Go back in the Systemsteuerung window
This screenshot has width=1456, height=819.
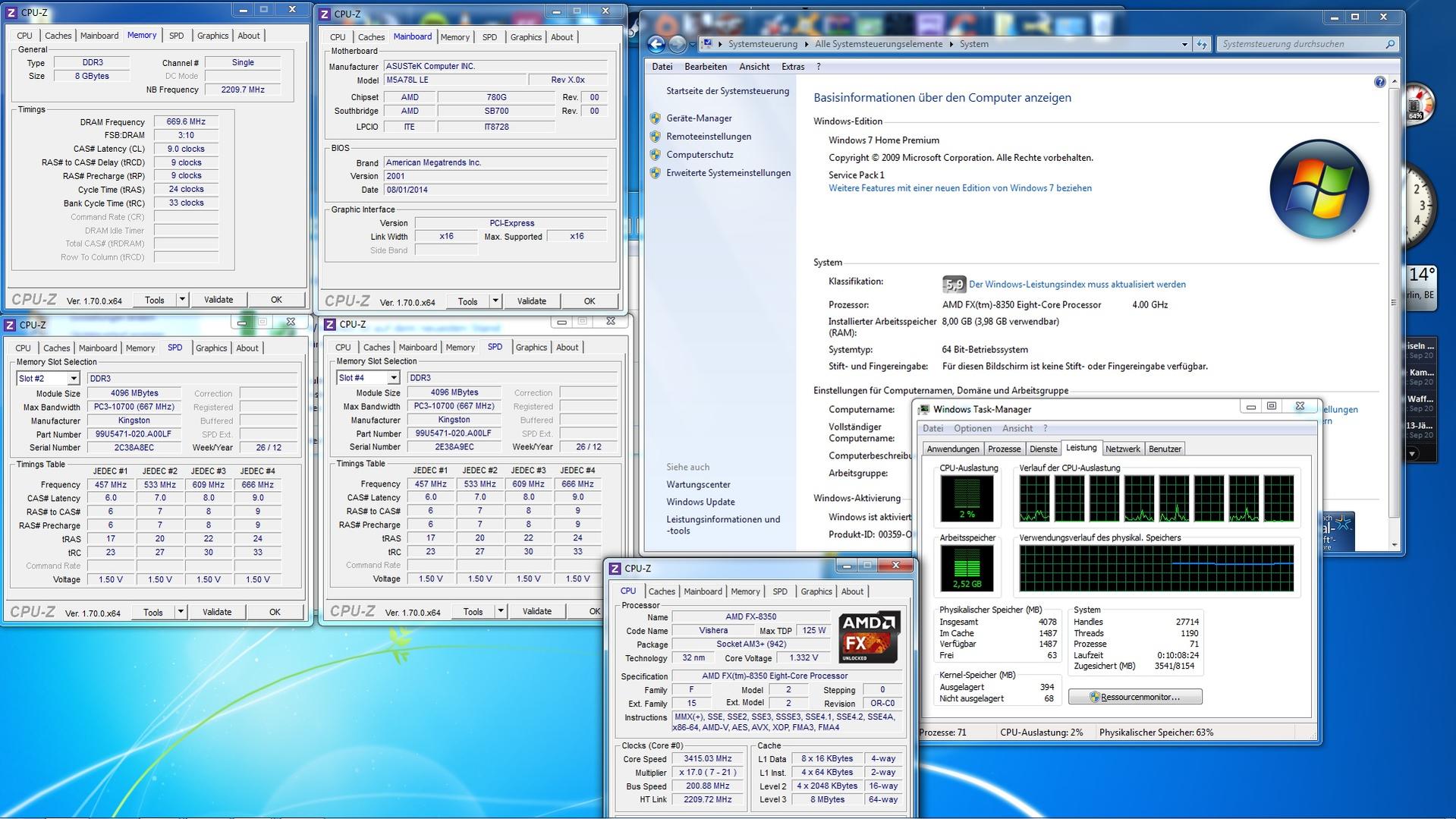(657, 44)
